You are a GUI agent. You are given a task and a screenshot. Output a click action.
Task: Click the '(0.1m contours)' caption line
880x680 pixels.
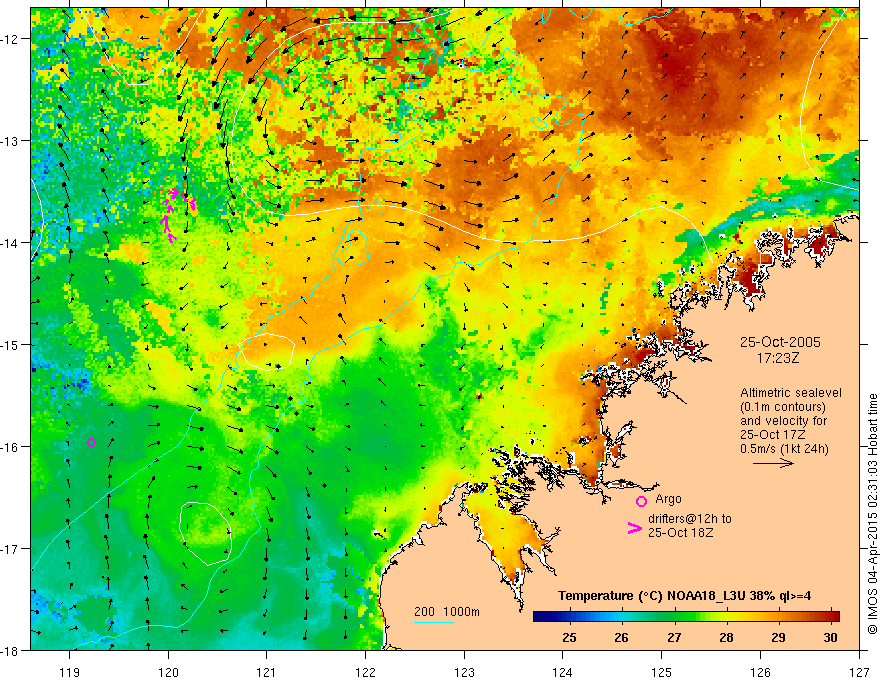click(x=783, y=407)
